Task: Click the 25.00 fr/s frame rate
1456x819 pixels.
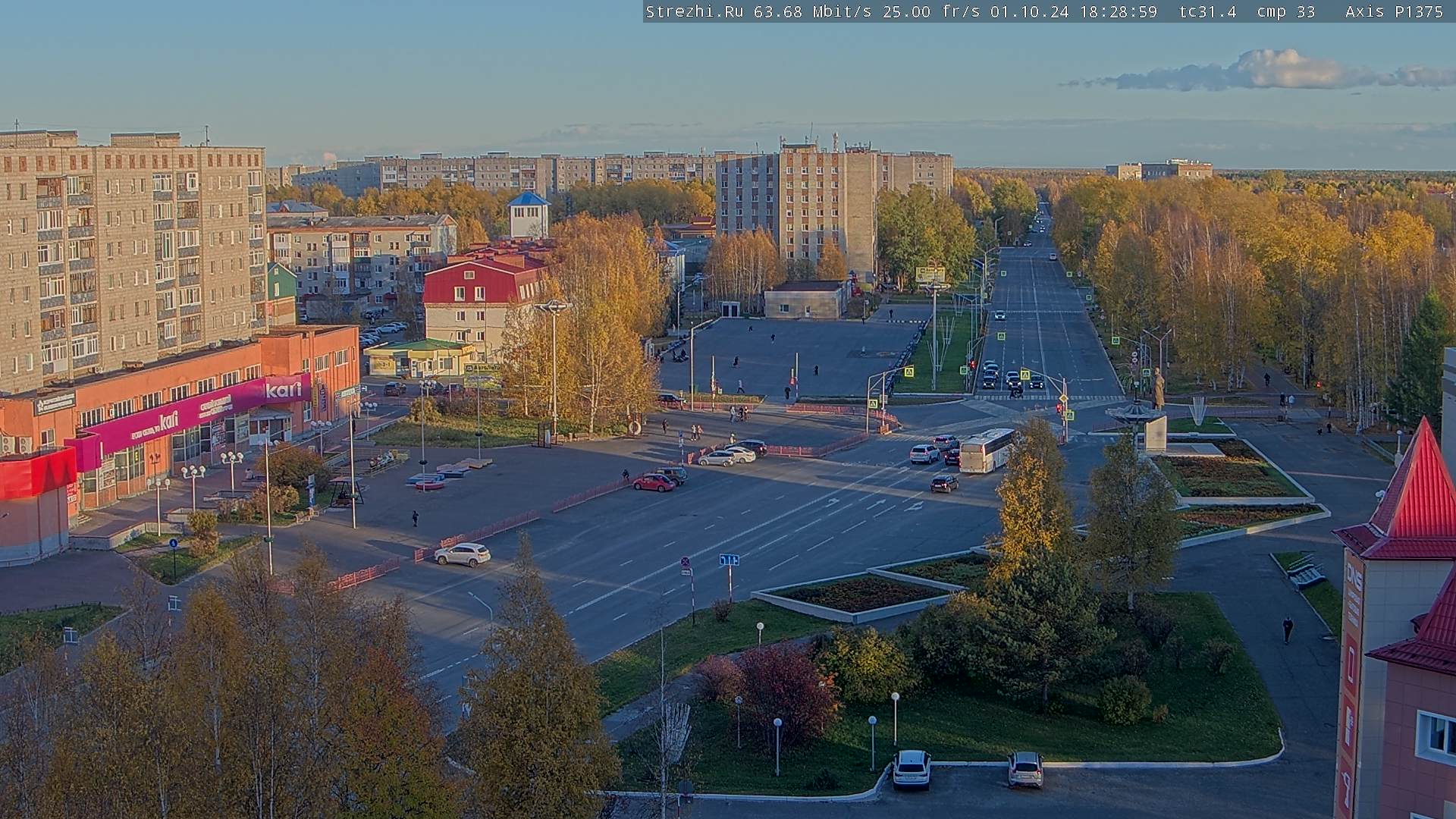Action: (x=930, y=11)
